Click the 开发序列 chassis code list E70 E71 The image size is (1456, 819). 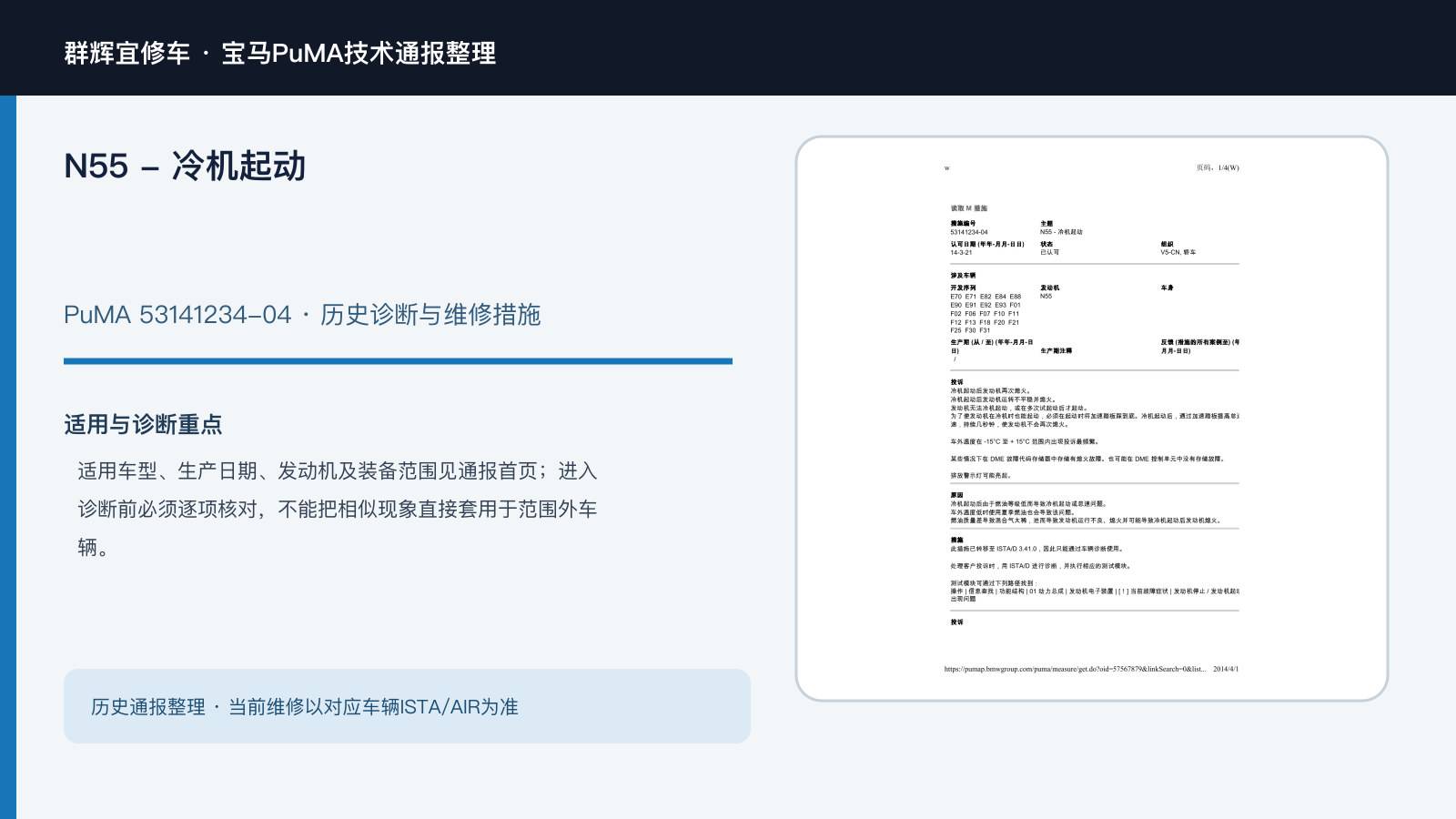click(986, 309)
